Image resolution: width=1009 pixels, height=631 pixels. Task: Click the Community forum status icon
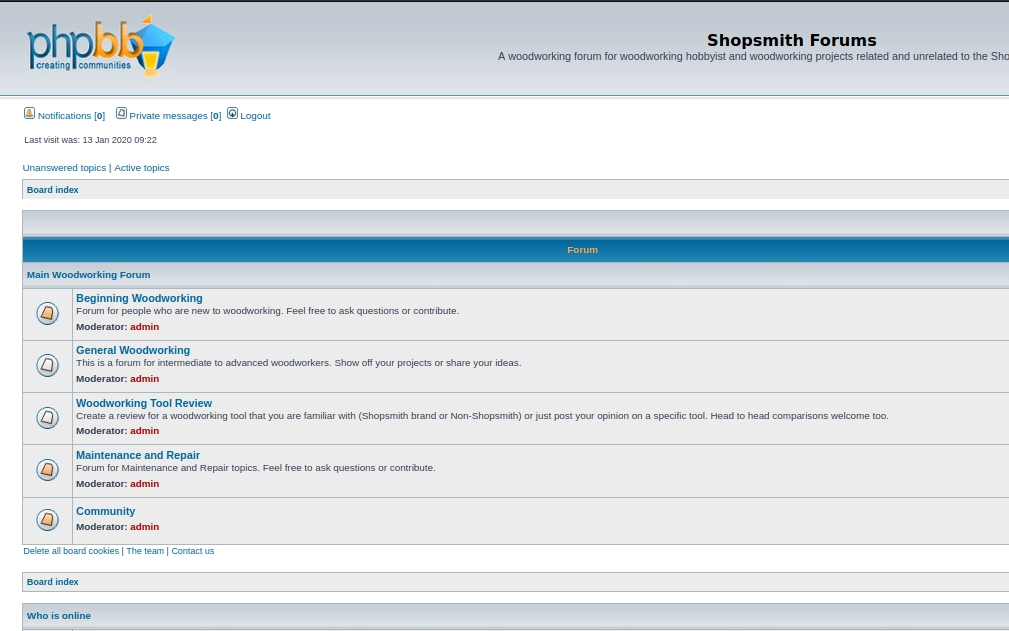tap(47, 520)
